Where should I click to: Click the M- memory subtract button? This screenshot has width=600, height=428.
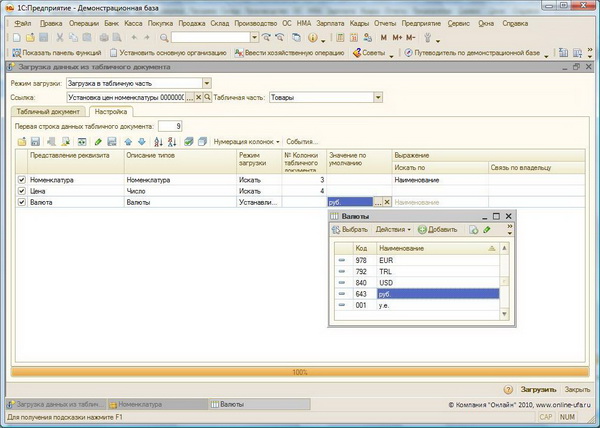click(411, 37)
